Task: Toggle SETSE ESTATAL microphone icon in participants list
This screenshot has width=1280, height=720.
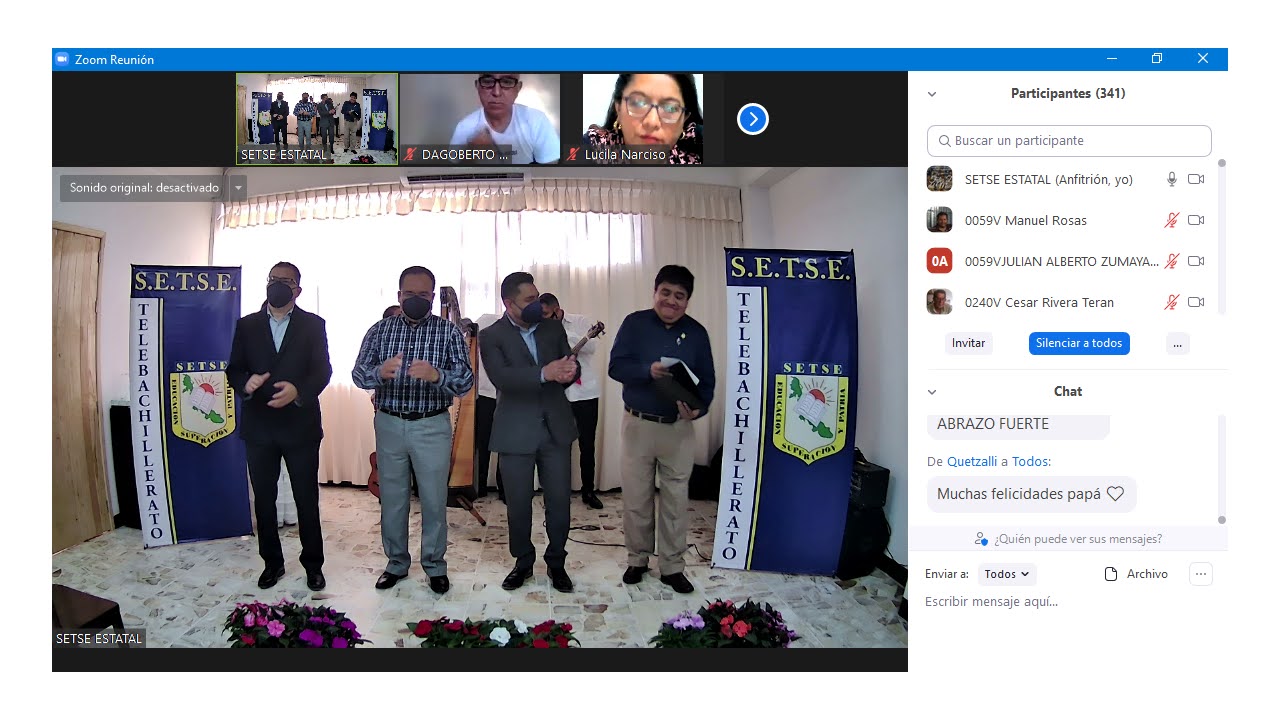Action: tap(1172, 179)
